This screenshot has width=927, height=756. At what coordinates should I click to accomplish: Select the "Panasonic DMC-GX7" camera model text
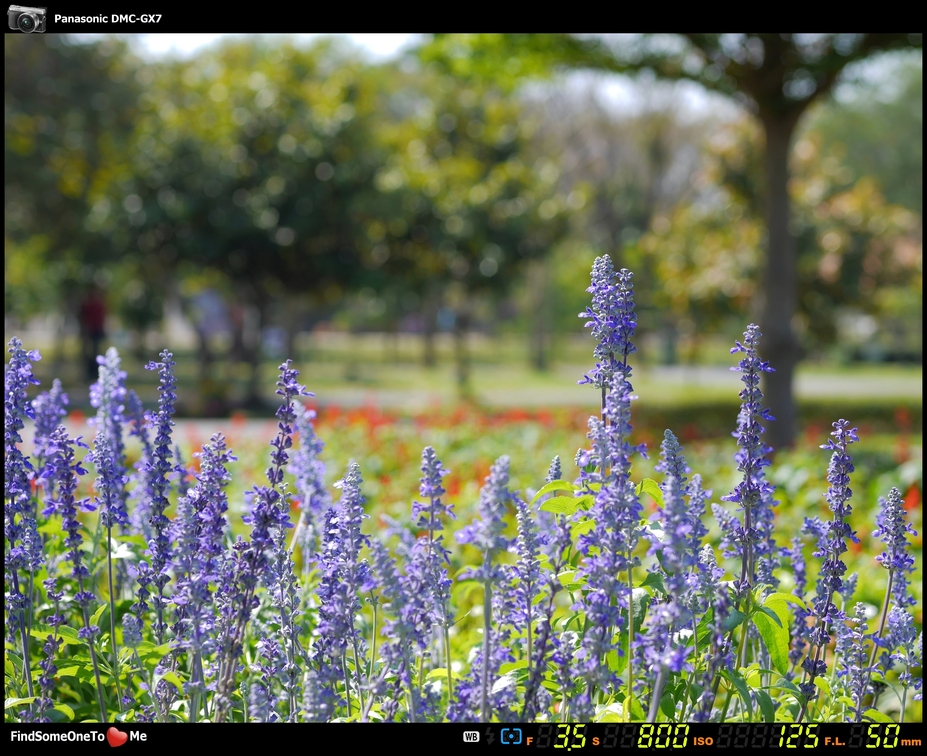point(108,18)
